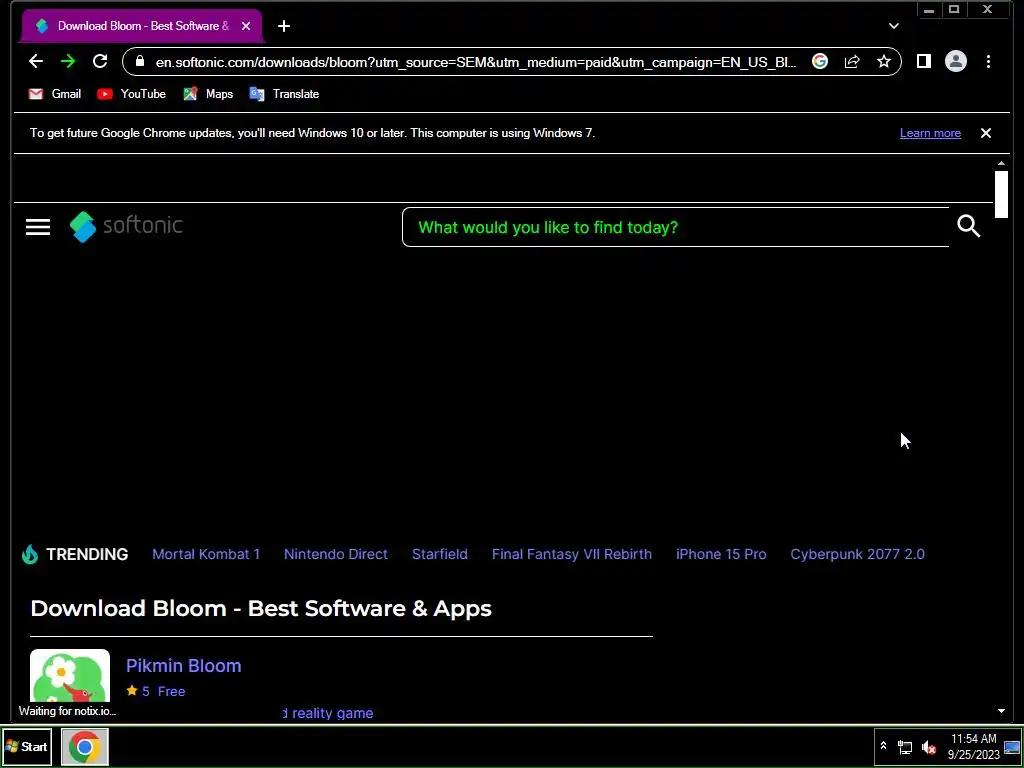The image size is (1024, 768).
Task: Open the network icon in the system tray
Action: click(904, 747)
